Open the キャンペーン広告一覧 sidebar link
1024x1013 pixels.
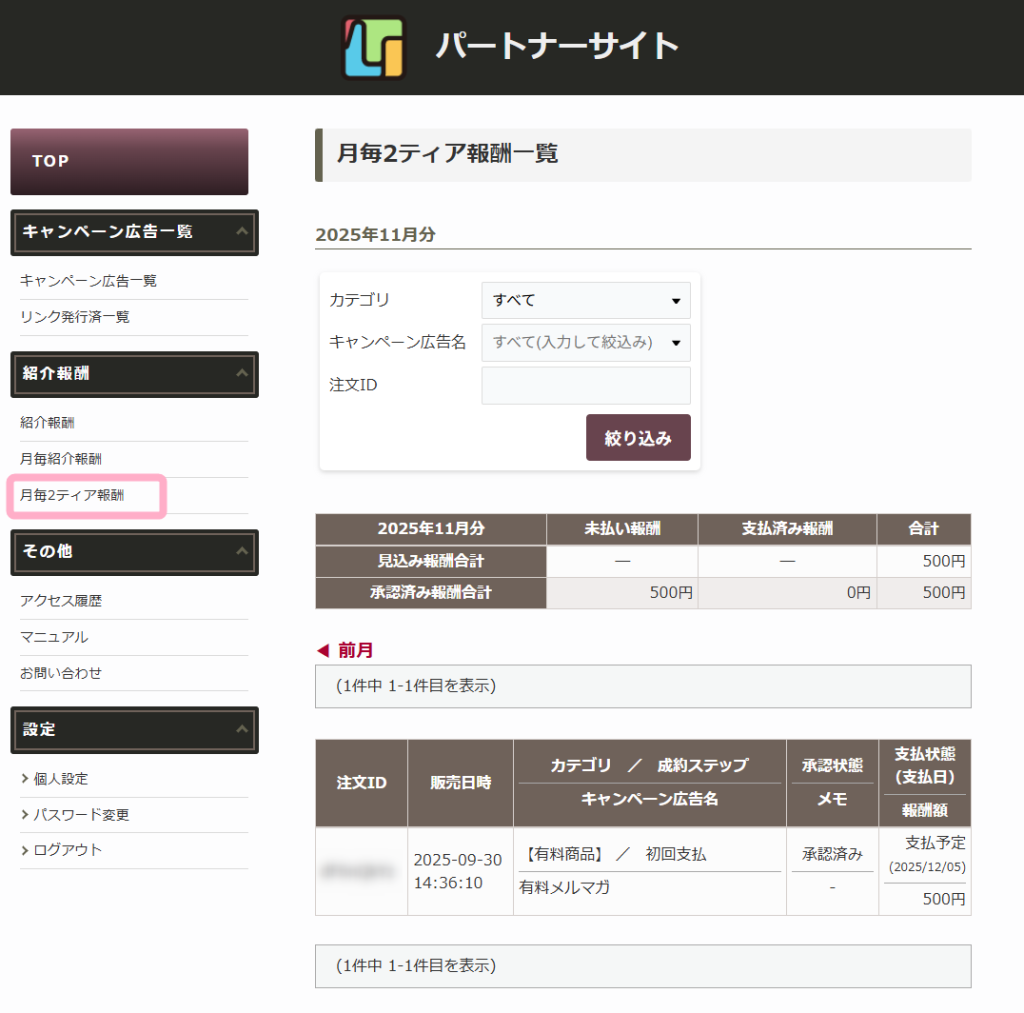click(88, 281)
